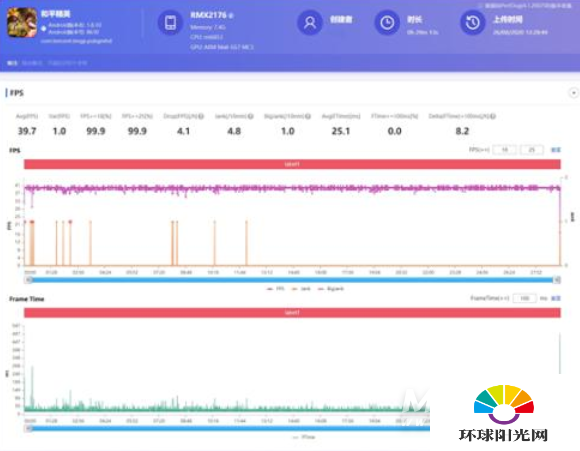The width and height of the screenshot is (580, 451).
Task: Click the Avg(FPS) value 39.7
Action: point(27,131)
